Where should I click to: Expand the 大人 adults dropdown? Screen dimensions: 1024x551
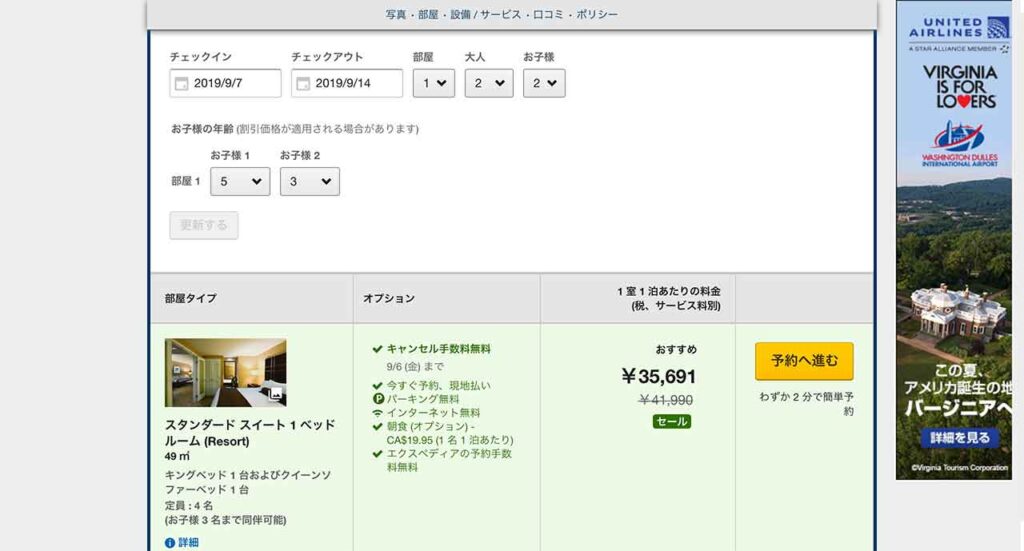tap(489, 83)
